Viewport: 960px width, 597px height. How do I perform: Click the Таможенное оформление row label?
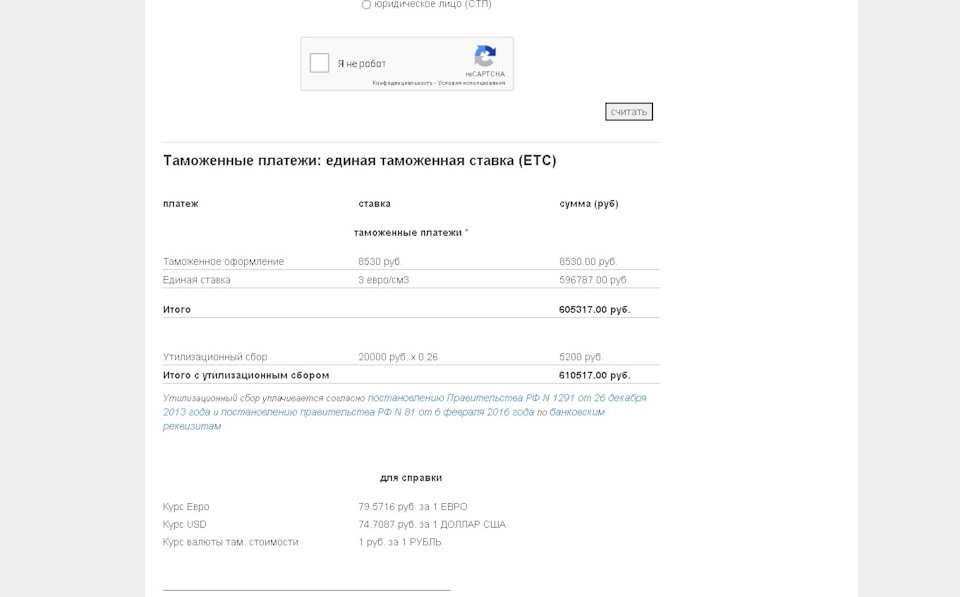(x=223, y=261)
